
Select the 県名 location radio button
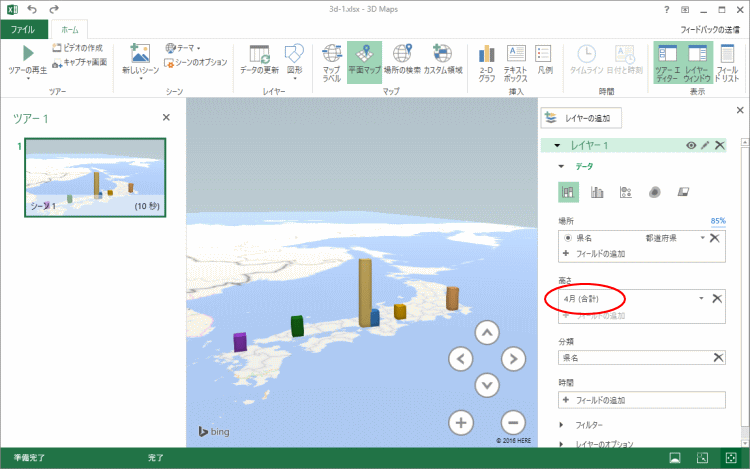click(568, 238)
